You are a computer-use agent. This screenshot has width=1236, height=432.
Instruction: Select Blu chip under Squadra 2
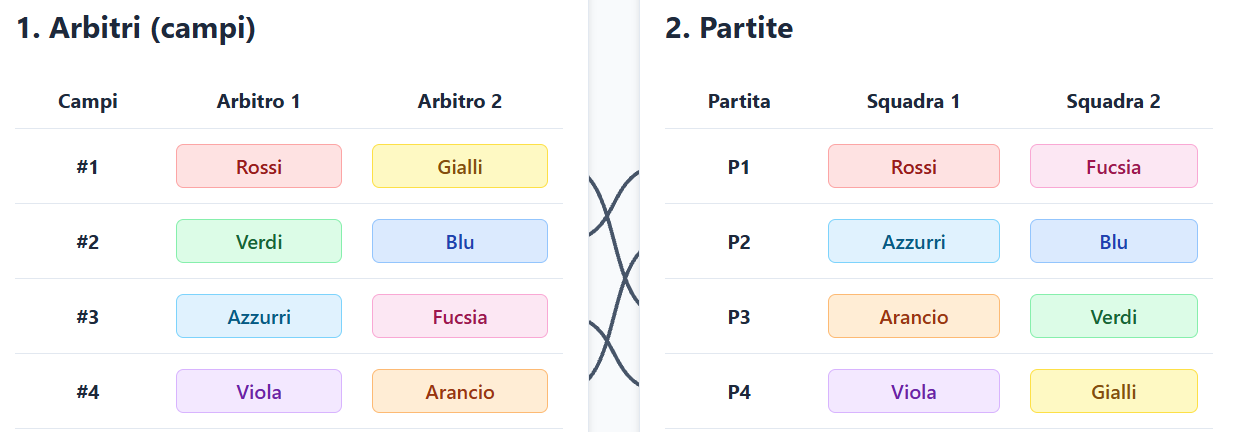pos(1114,241)
